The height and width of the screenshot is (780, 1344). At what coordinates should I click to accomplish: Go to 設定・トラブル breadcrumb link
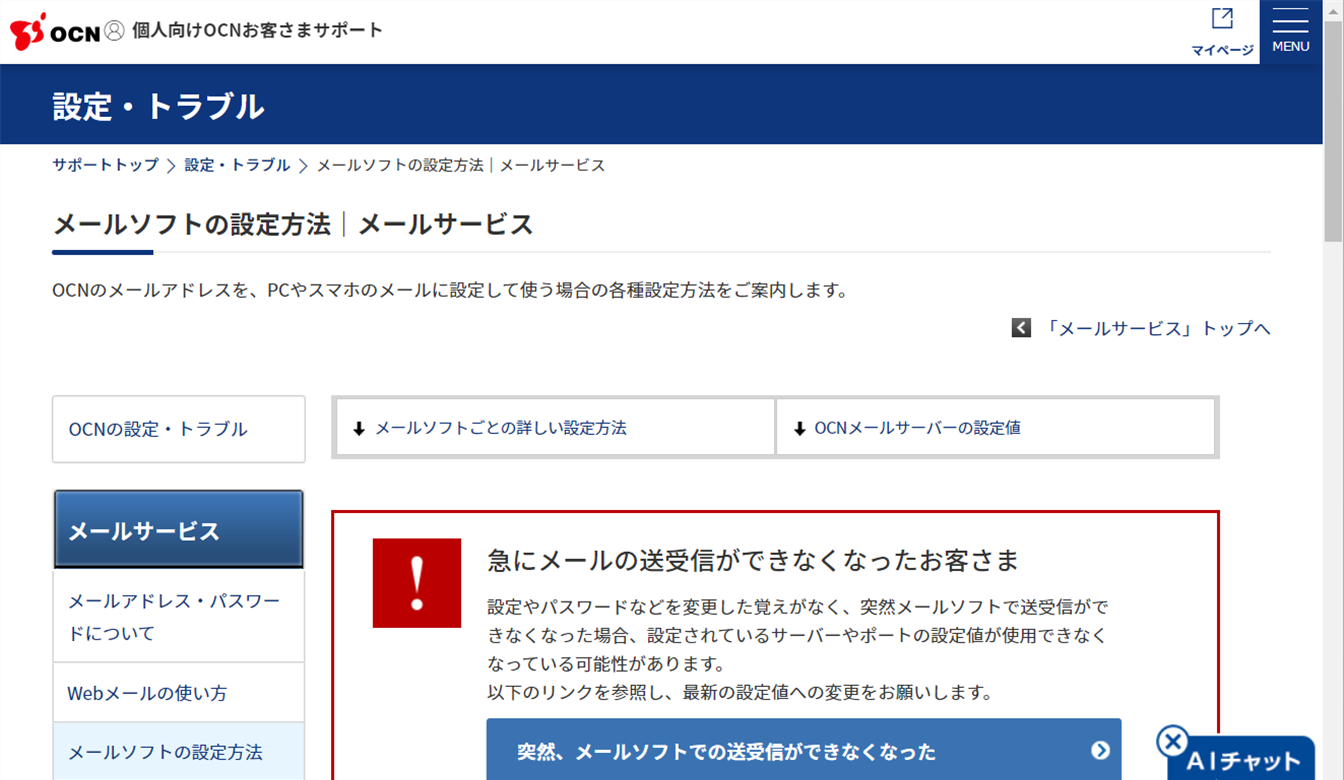tap(237, 165)
